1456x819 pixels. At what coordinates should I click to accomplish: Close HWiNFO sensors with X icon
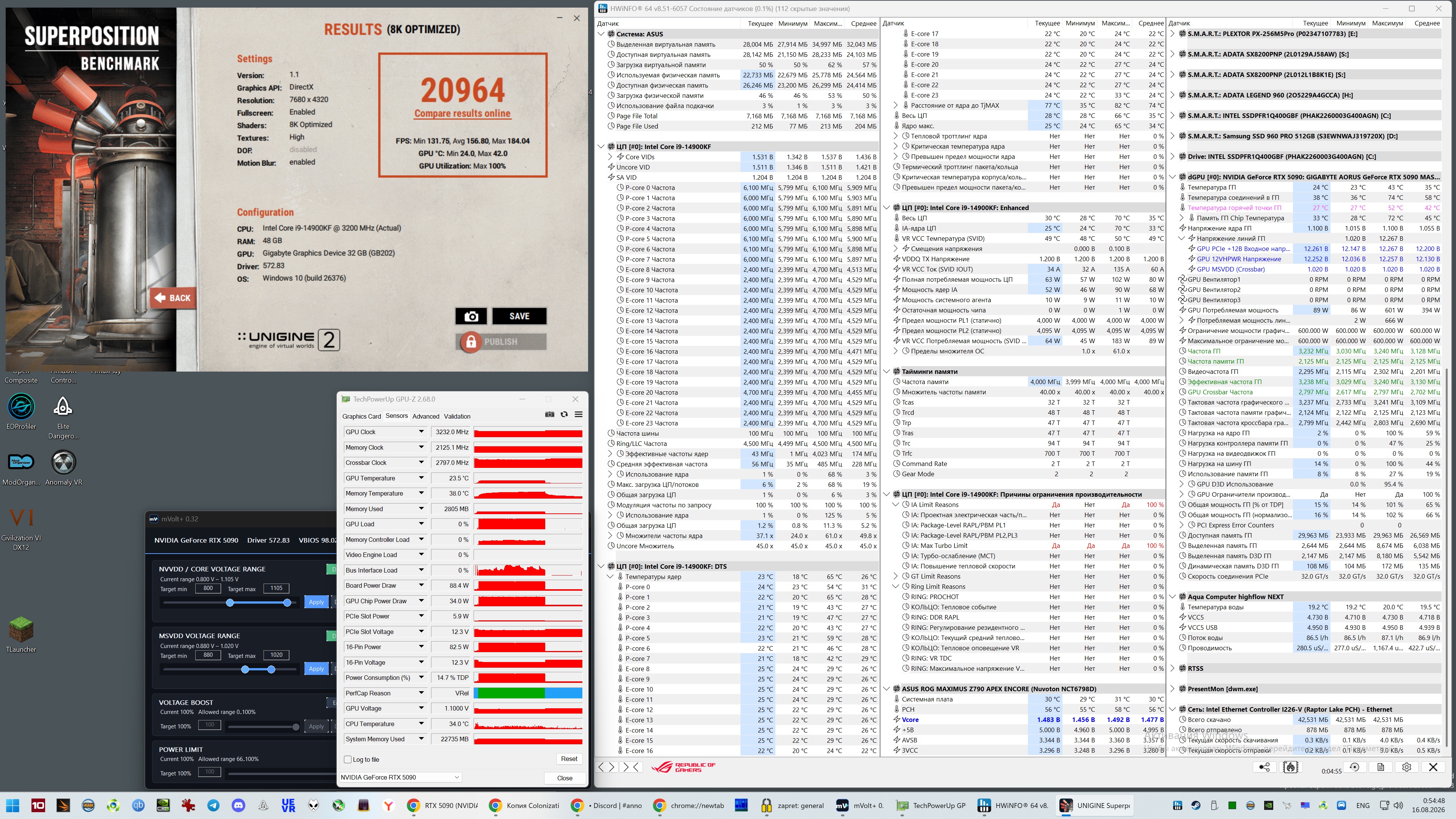coord(1433,767)
